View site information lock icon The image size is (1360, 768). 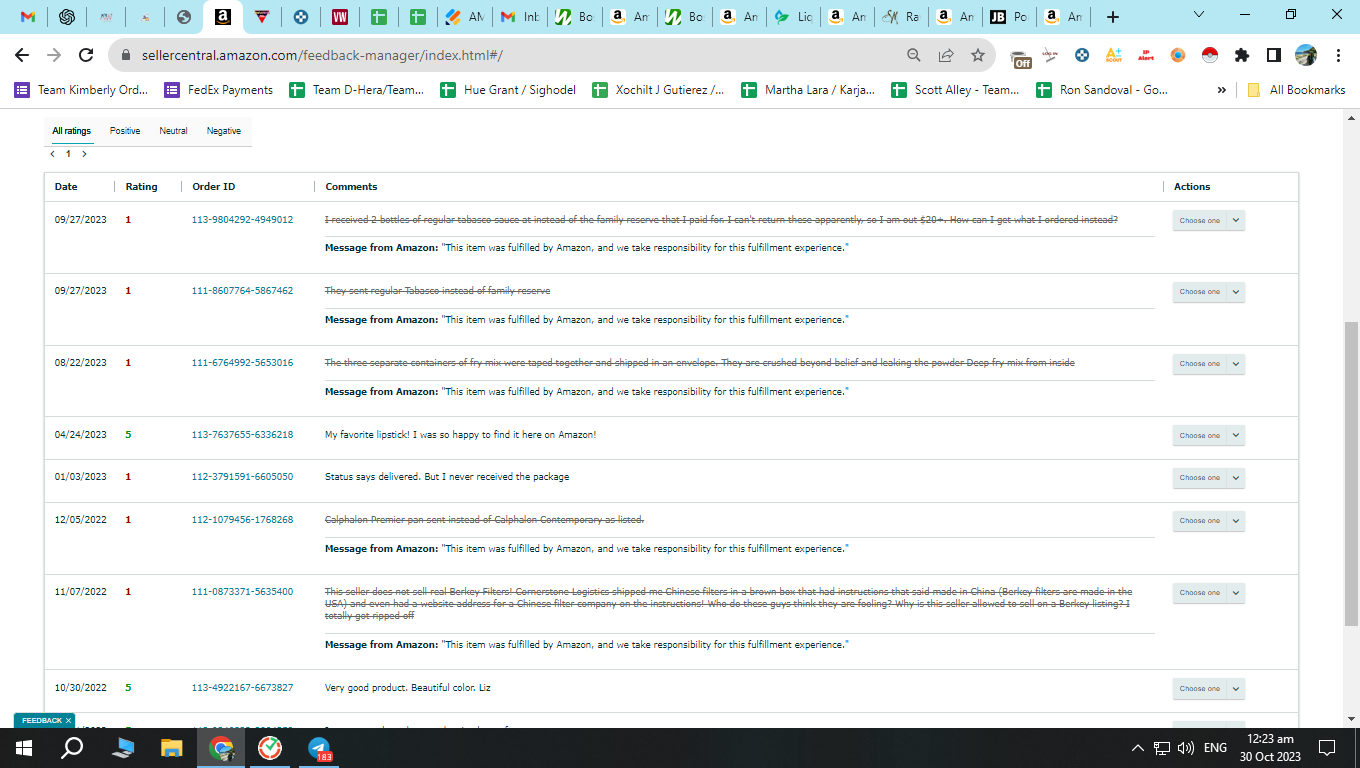click(x=126, y=56)
